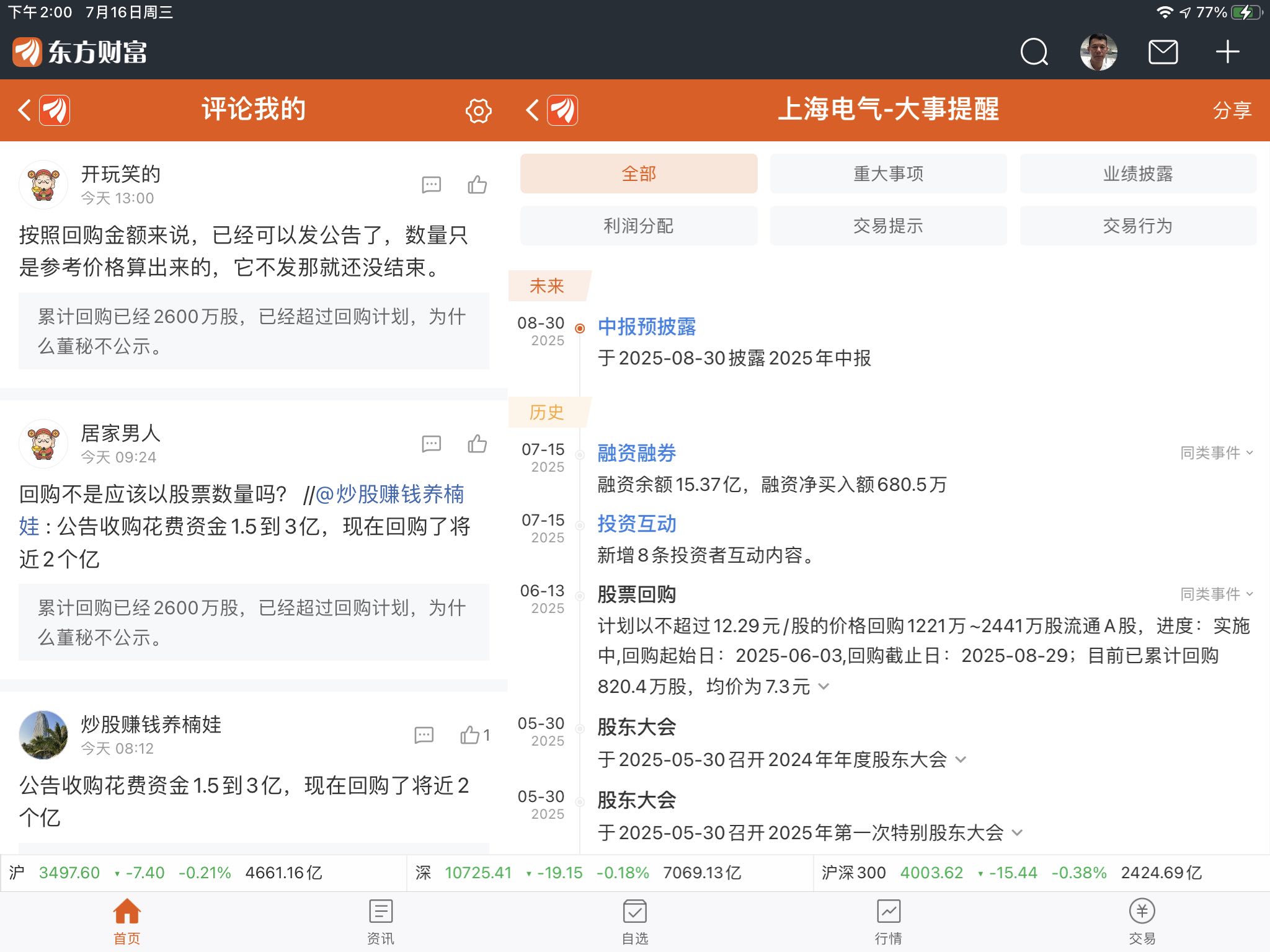Image resolution: width=1270 pixels, height=952 pixels.
Task: Open 居家男人 user avatar
Action: click(x=43, y=444)
